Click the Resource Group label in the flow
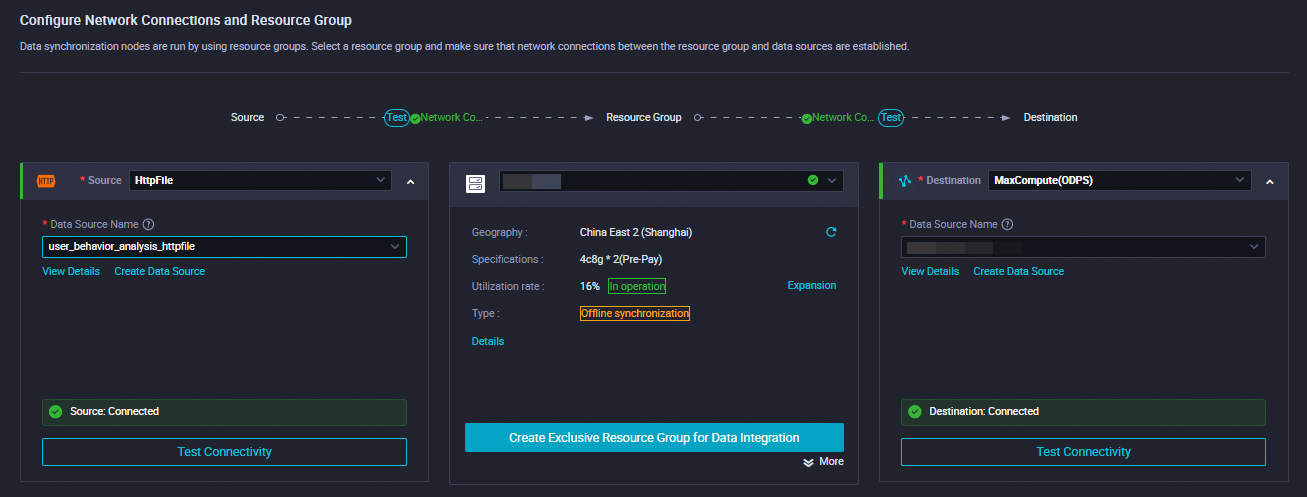1307x497 pixels. (644, 118)
